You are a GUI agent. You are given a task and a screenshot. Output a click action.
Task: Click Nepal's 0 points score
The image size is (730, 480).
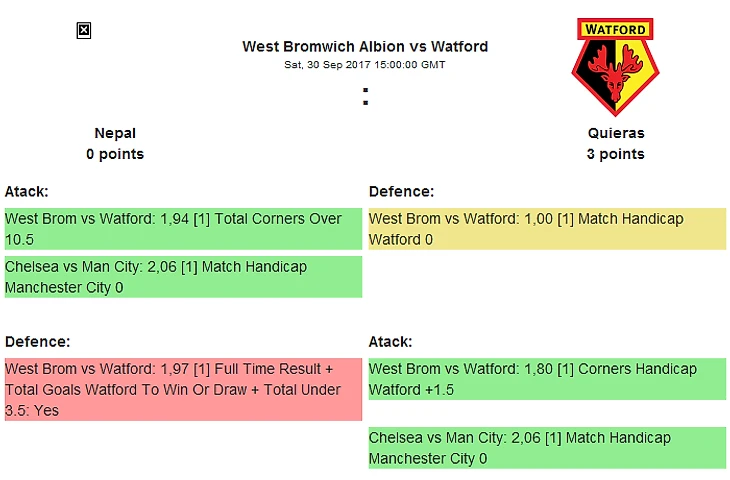115,154
